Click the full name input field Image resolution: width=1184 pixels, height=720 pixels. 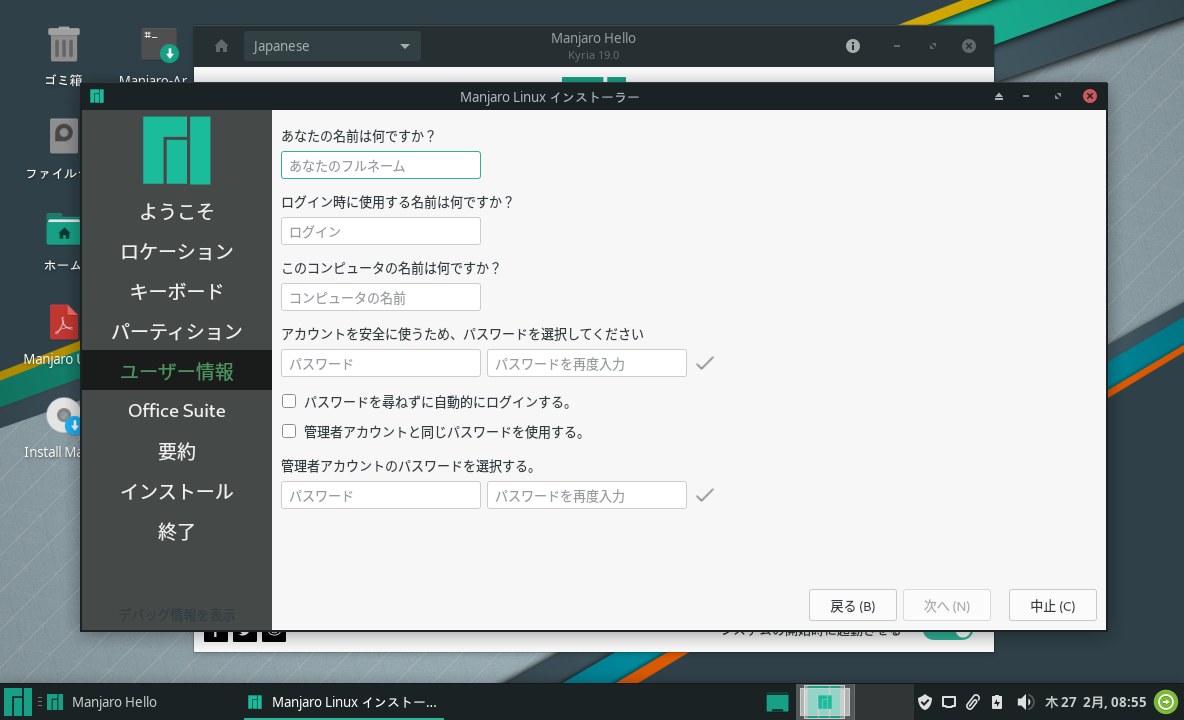click(381, 165)
